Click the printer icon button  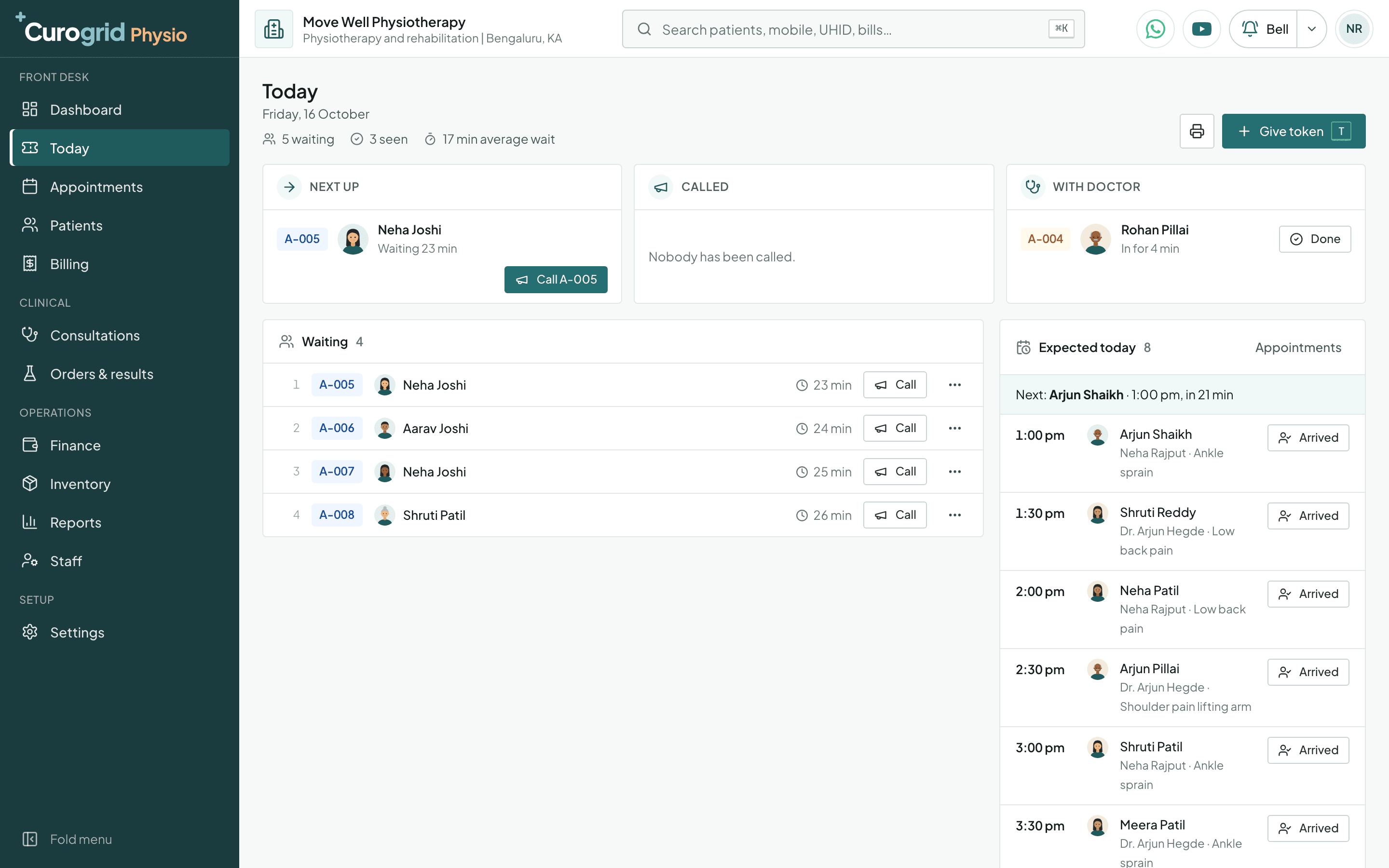(x=1197, y=132)
